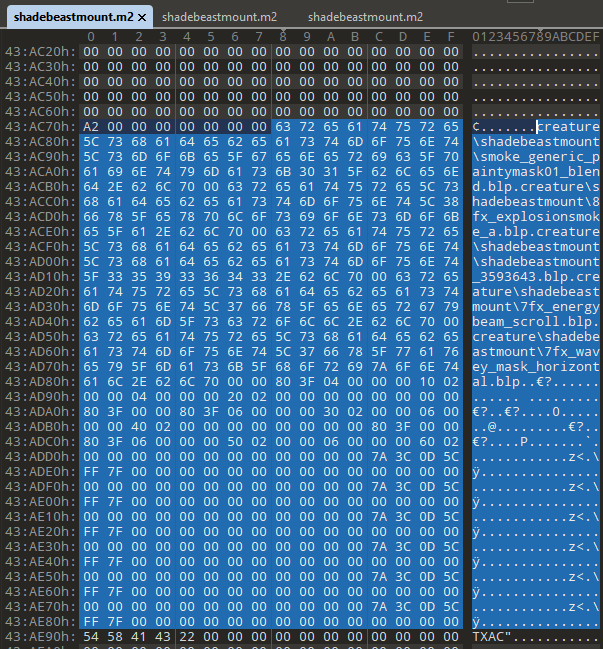Viewport: 603px width, 649px height.
Task: Click ASCII text 'fx_explosionsmok'
Action: pyautogui.click(x=536, y=217)
